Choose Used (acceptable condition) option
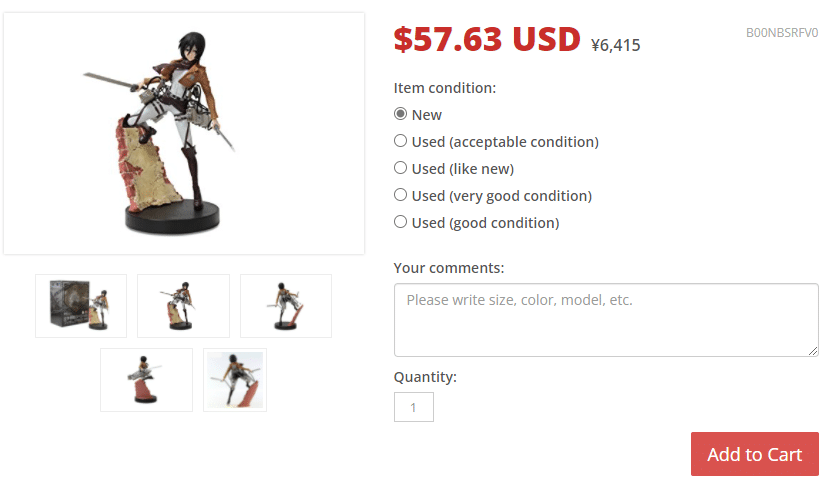The image size is (835, 491). pyautogui.click(x=400, y=141)
